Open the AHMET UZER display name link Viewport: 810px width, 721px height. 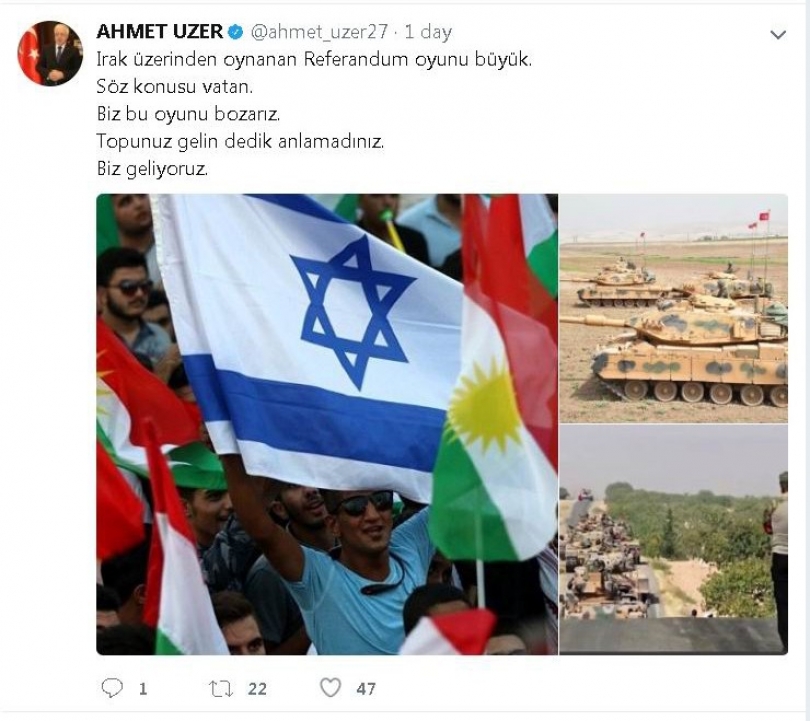pos(160,32)
